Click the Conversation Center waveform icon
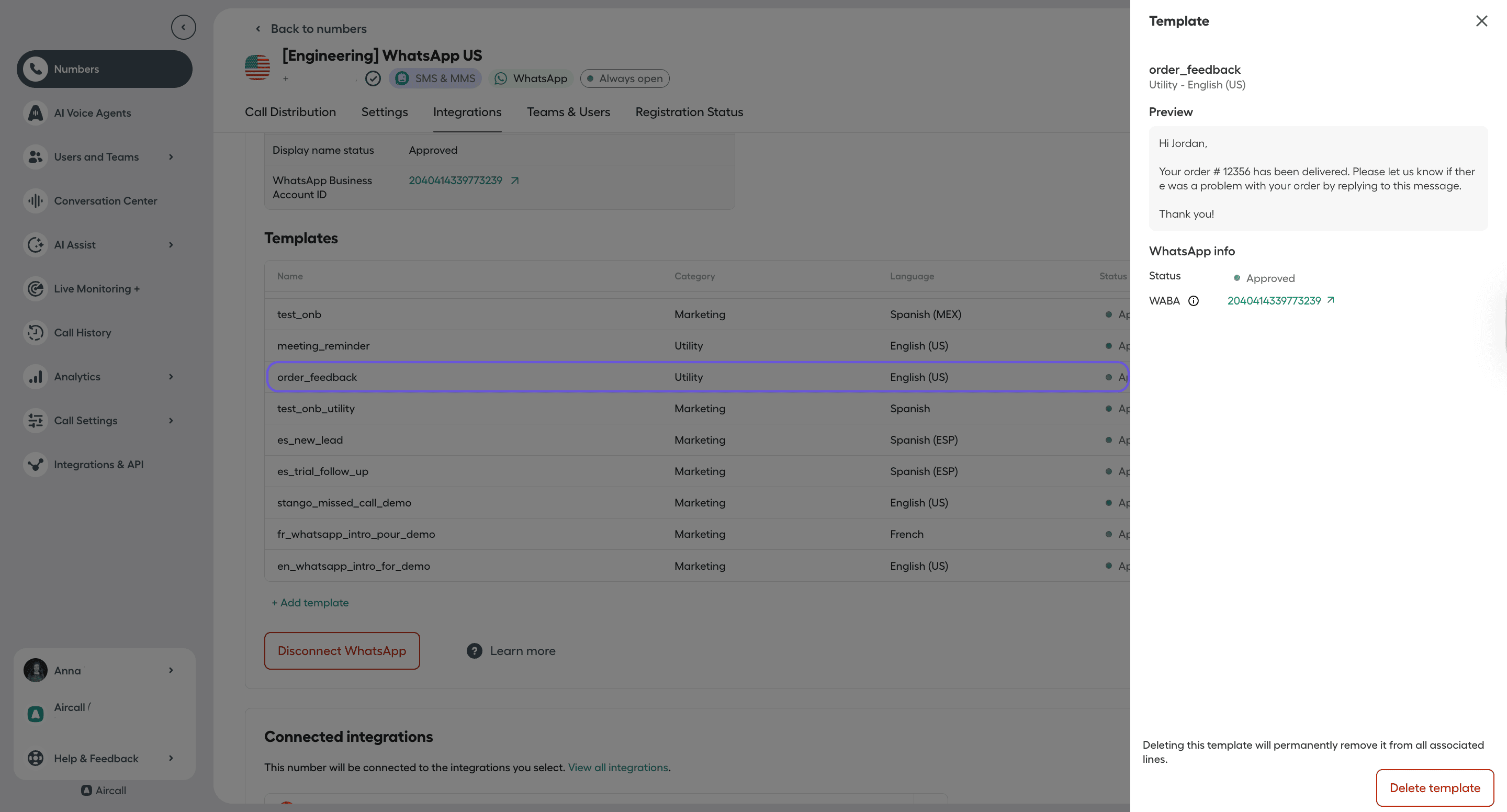This screenshot has width=1507, height=812. click(x=36, y=201)
